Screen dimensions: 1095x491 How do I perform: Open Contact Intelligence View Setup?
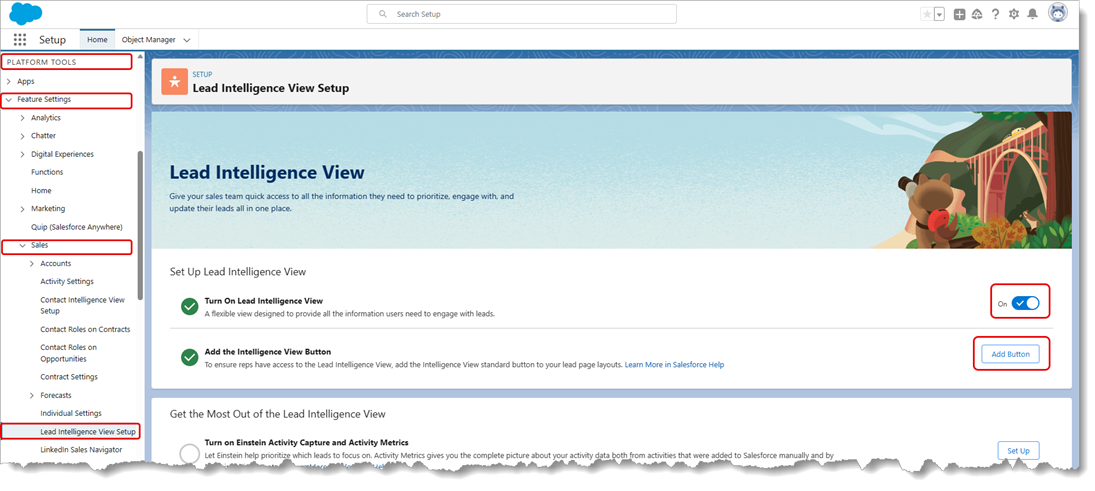(82, 305)
